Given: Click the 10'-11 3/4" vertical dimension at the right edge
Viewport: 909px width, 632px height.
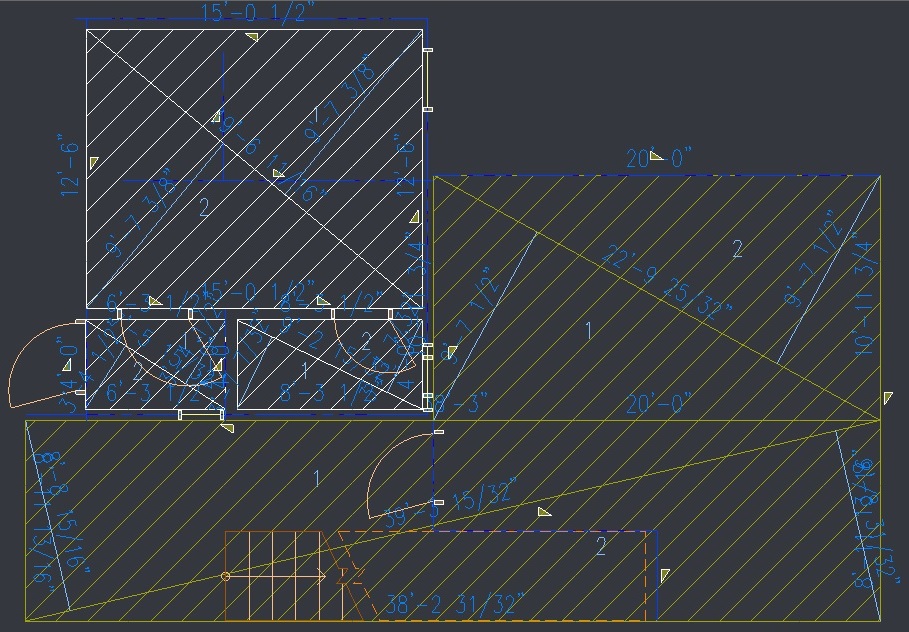Looking at the screenshot, I should point(864,294).
